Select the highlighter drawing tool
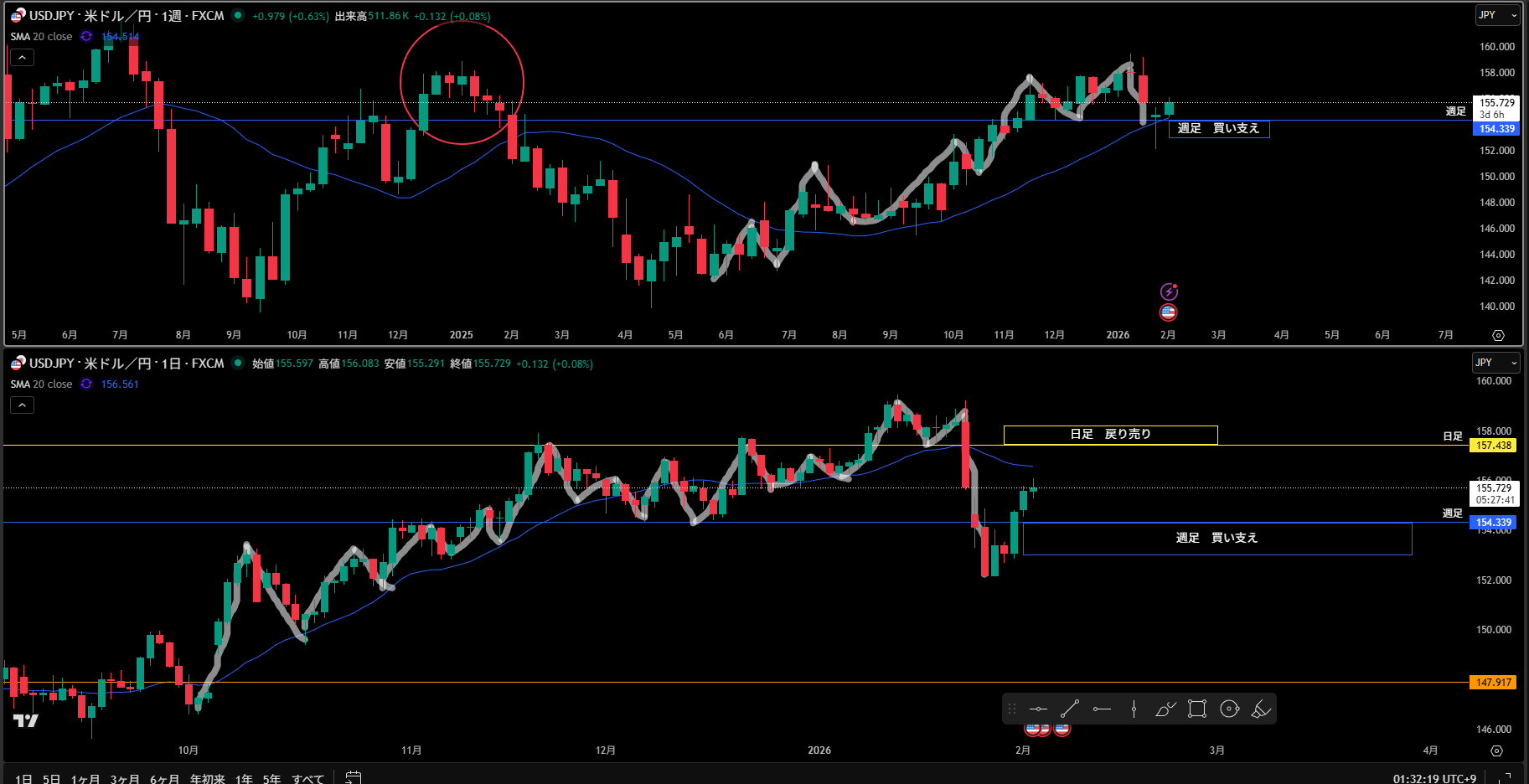This screenshot has width=1529, height=784. [x=1261, y=709]
